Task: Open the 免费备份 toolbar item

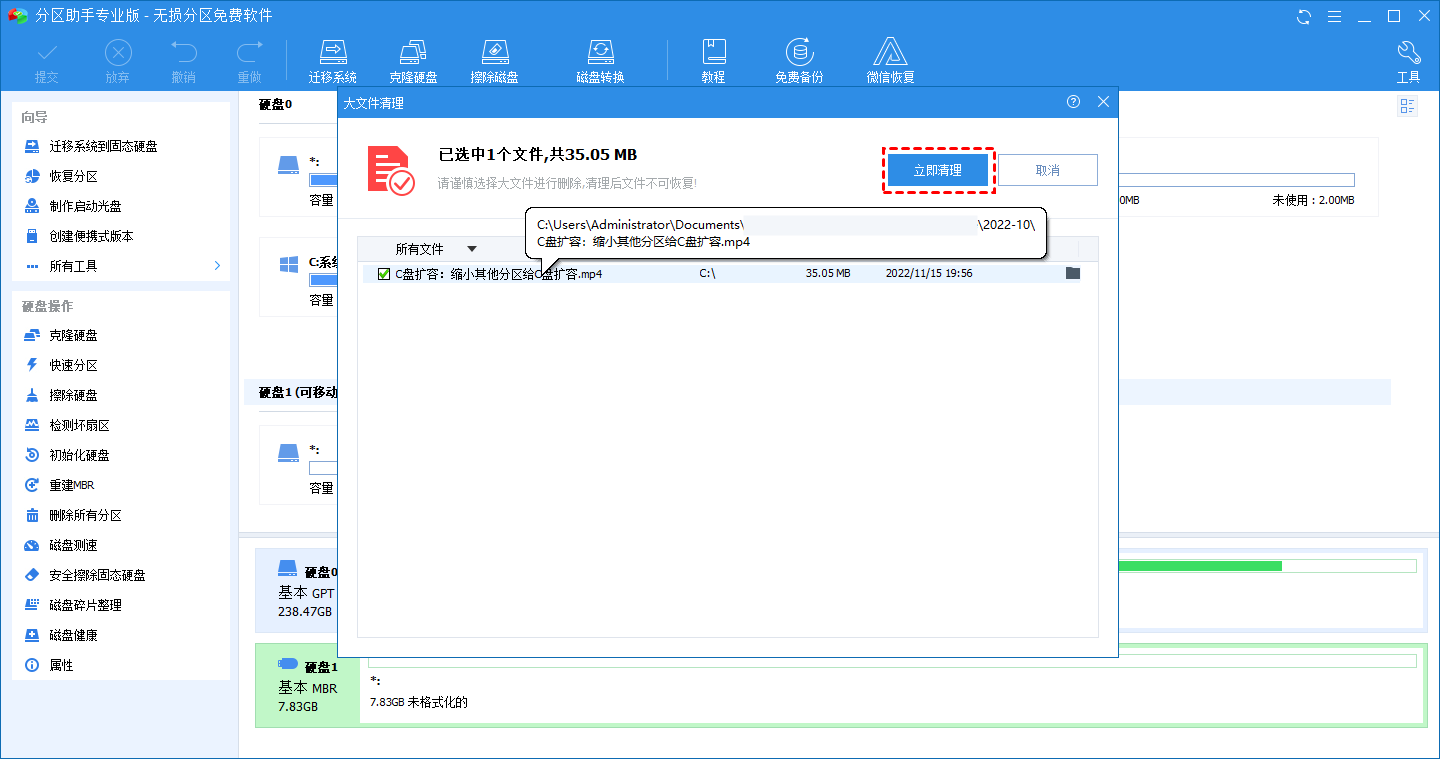Action: (799, 61)
